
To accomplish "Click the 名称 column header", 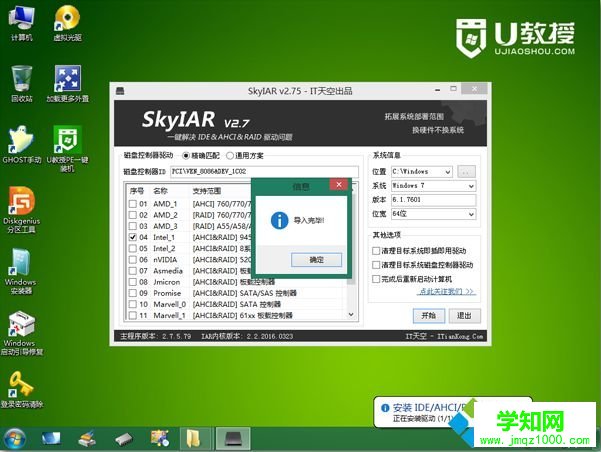I will pyautogui.click(x=160, y=191).
